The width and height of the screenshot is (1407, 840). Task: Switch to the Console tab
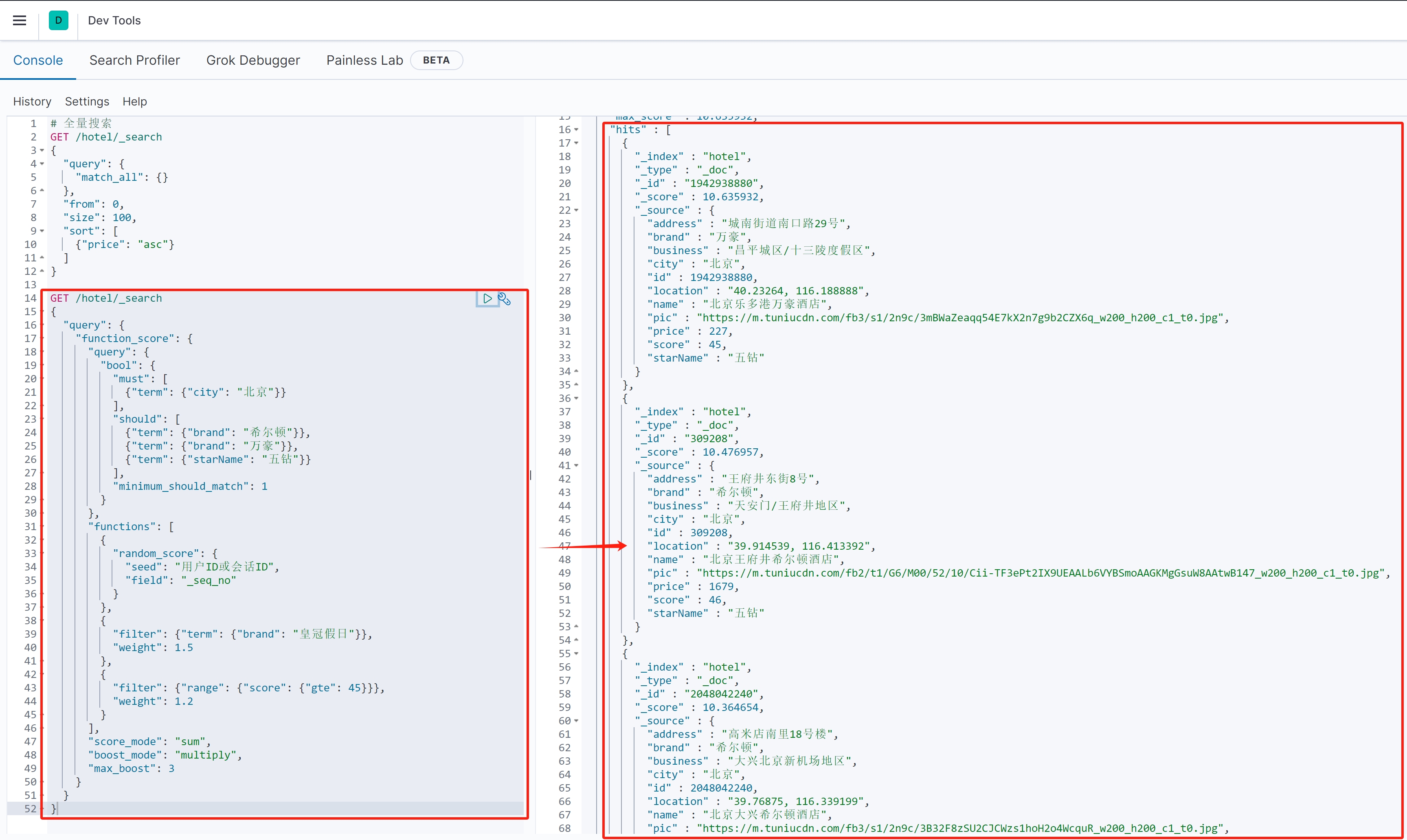click(38, 60)
